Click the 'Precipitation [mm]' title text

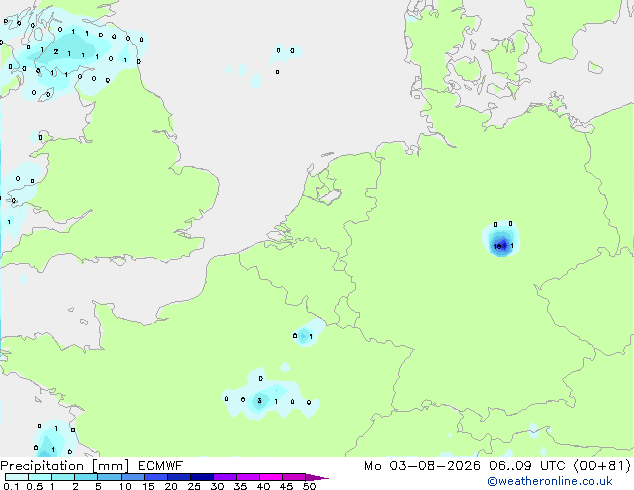tap(64, 466)
